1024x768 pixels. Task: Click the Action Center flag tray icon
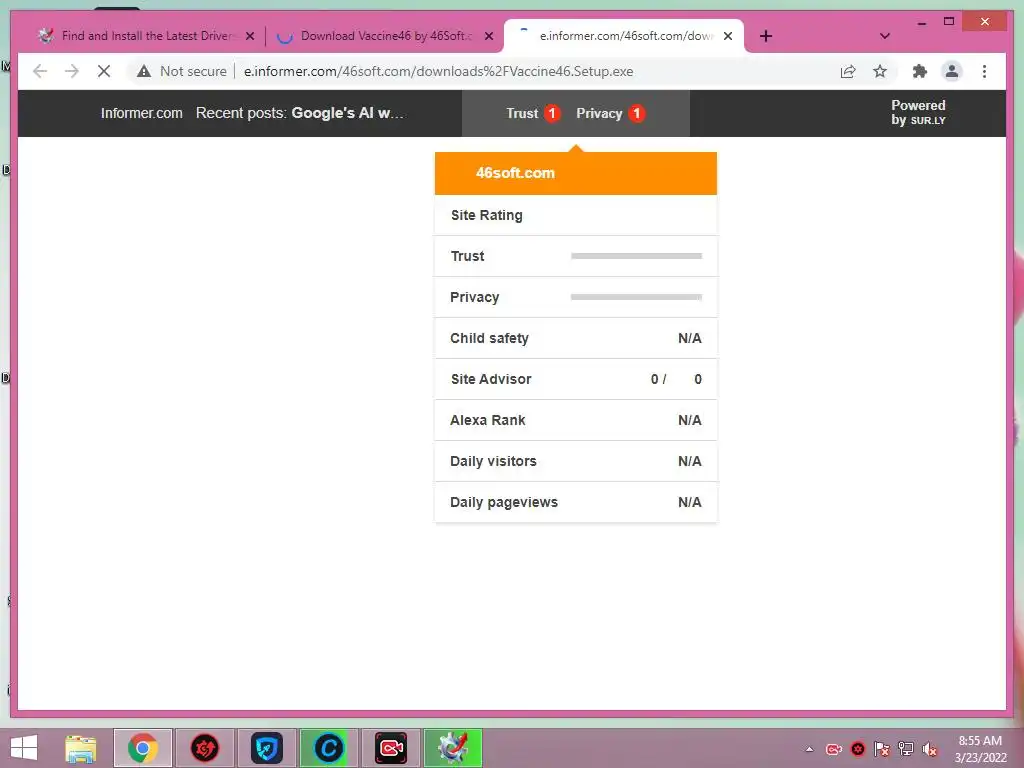[x=882, y=749]
